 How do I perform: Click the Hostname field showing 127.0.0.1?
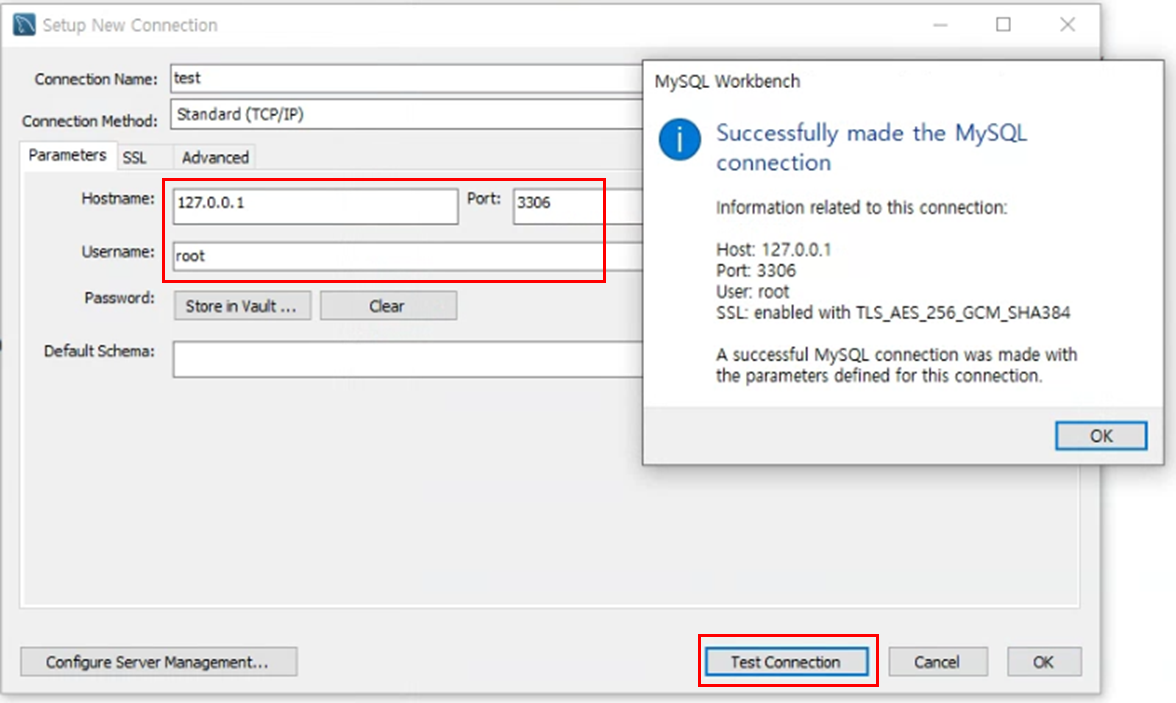click(315, 206)
